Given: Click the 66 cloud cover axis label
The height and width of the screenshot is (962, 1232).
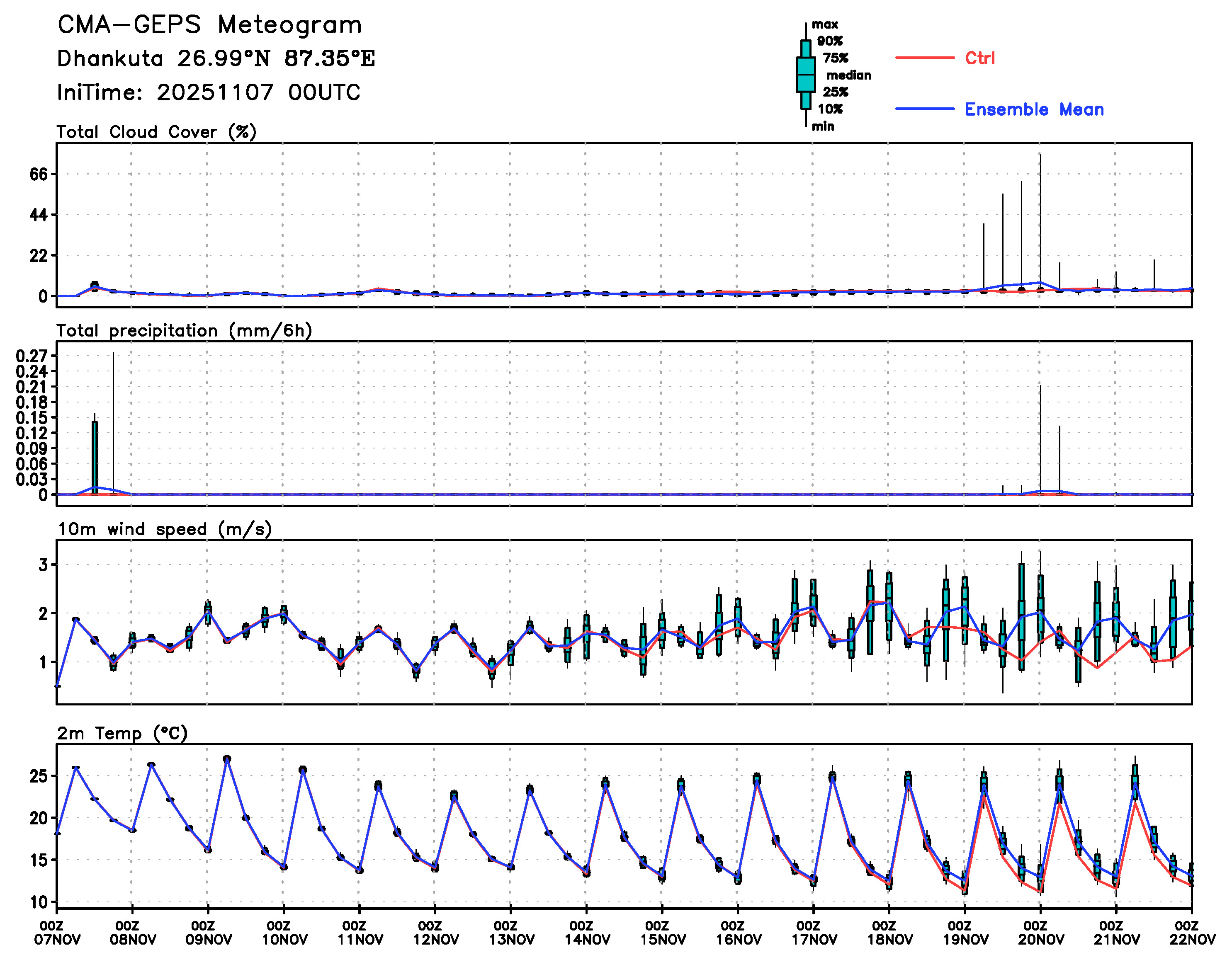Looking at the screenshot, I should tap(39, 174).
